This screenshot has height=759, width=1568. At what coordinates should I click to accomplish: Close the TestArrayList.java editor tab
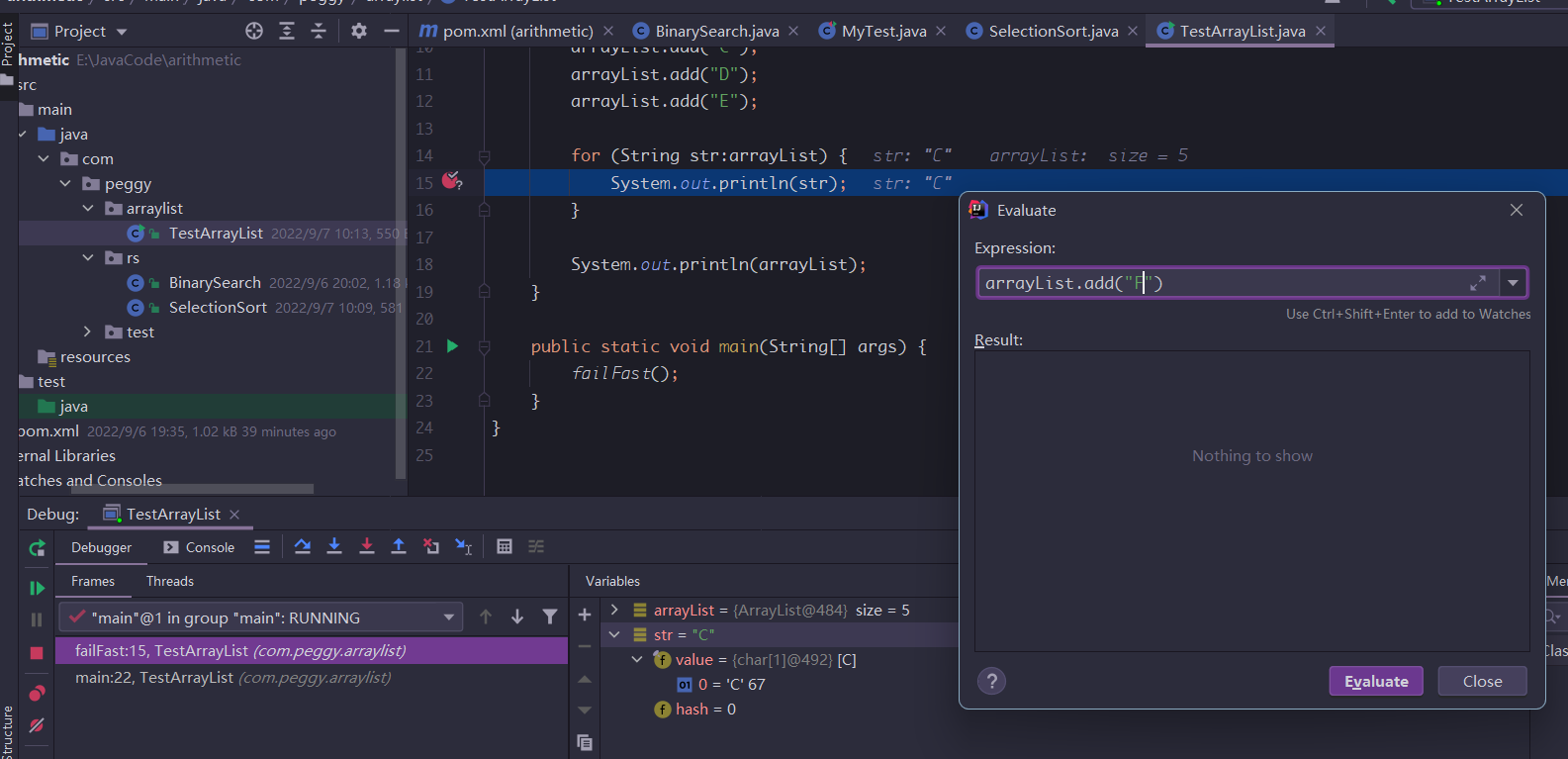tap(1321, 32)
